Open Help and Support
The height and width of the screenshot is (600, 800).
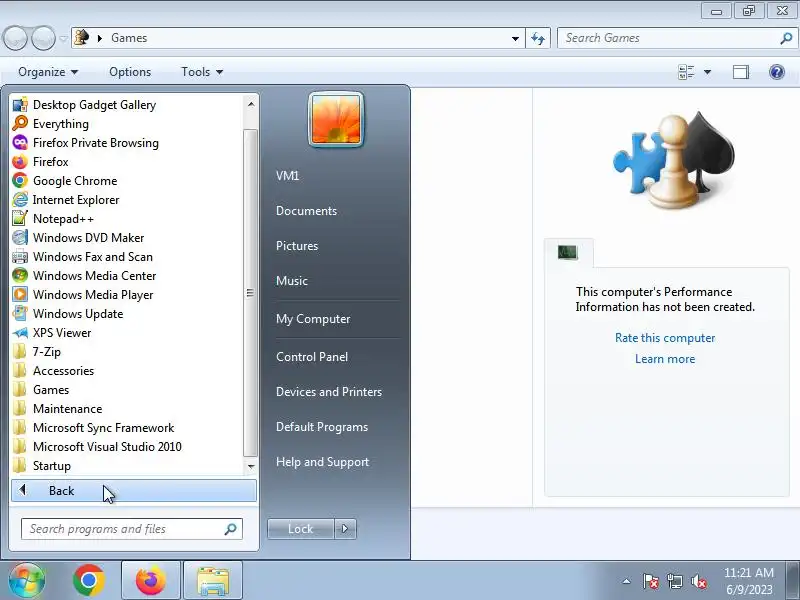[x=322, y=462]
